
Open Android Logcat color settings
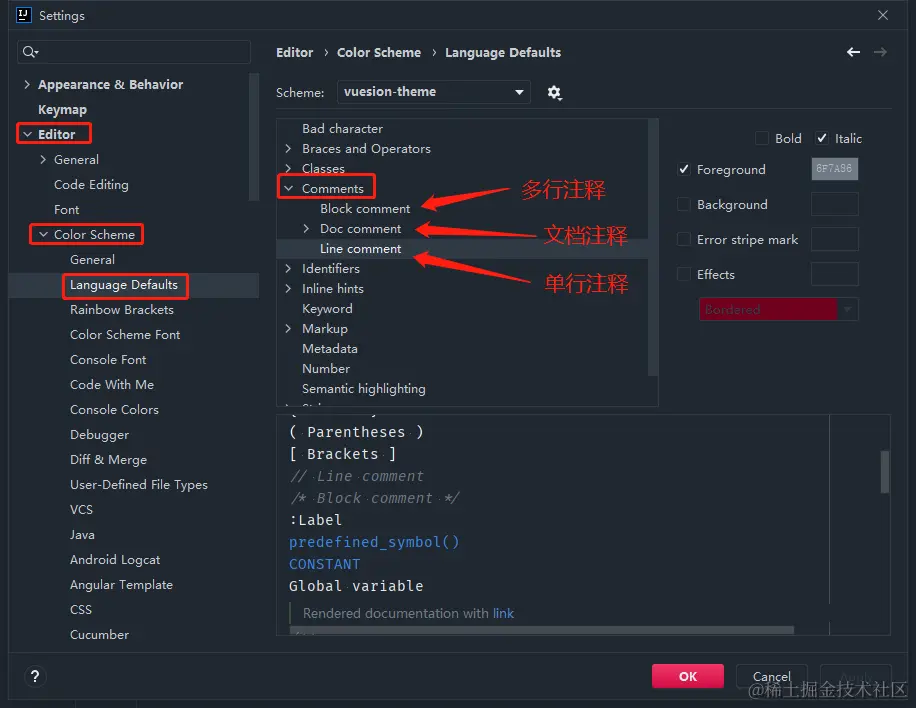click(x=114, y=560)
